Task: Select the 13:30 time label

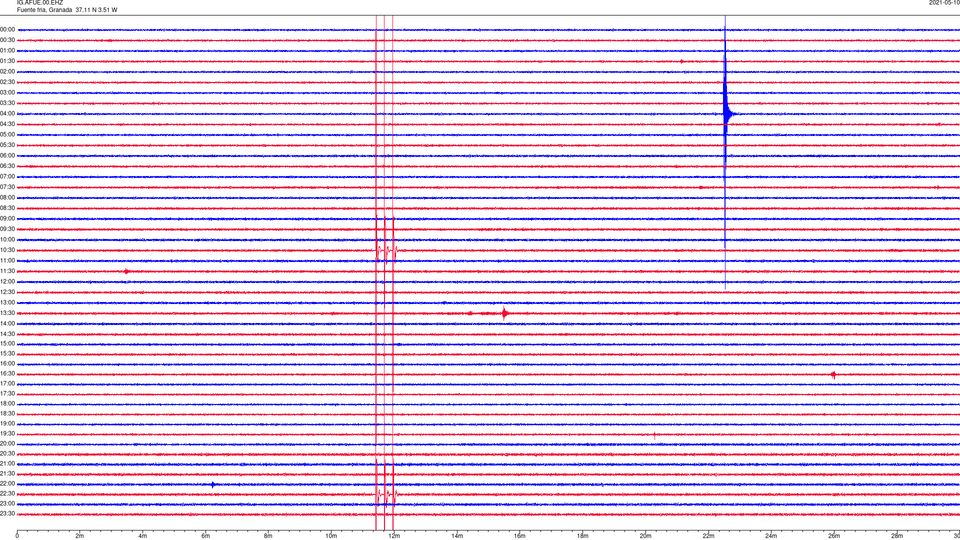Action: pyautogui.click(x=8, y=313)
